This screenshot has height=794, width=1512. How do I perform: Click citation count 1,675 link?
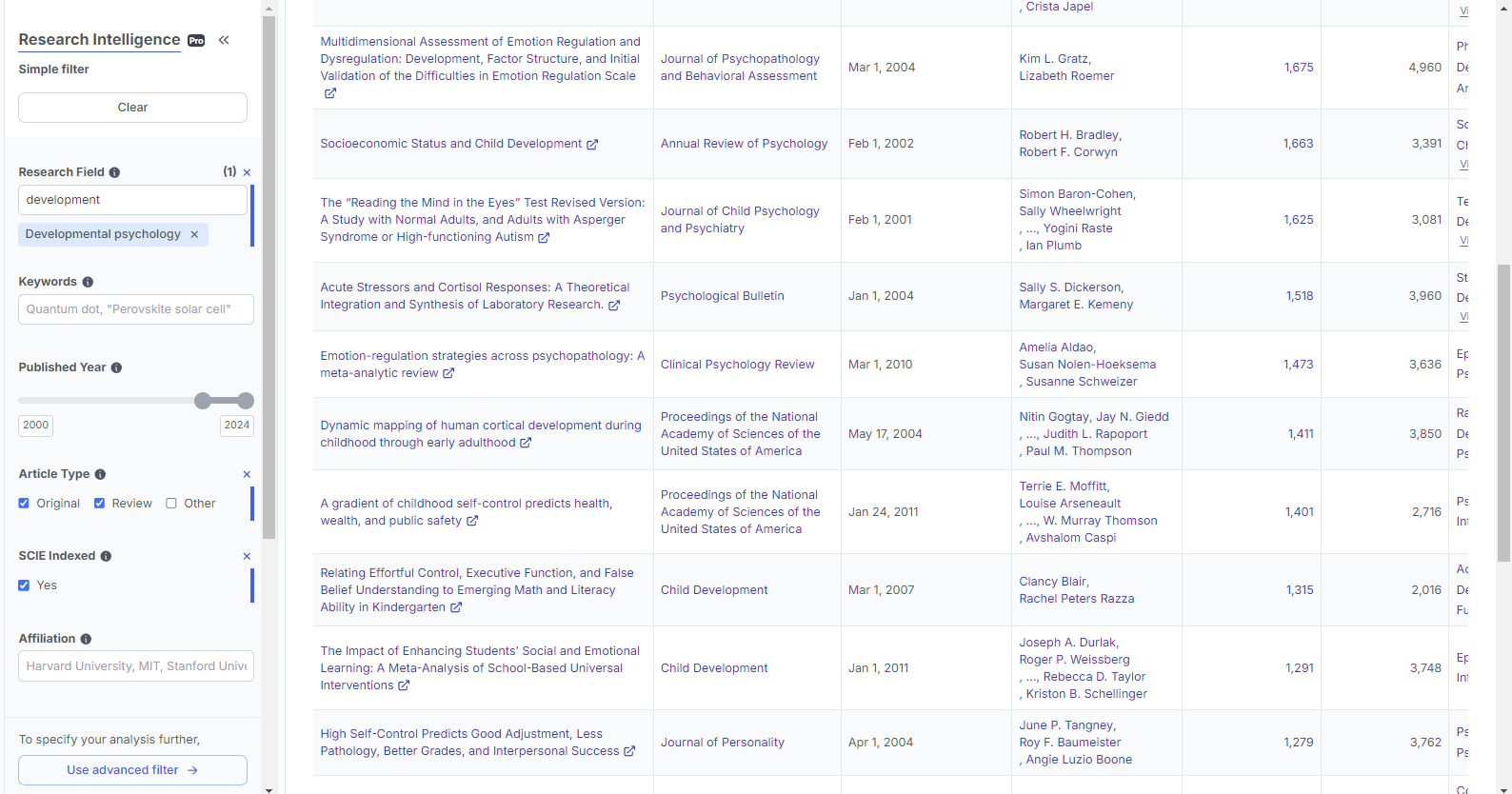[x=1299, y=68]
